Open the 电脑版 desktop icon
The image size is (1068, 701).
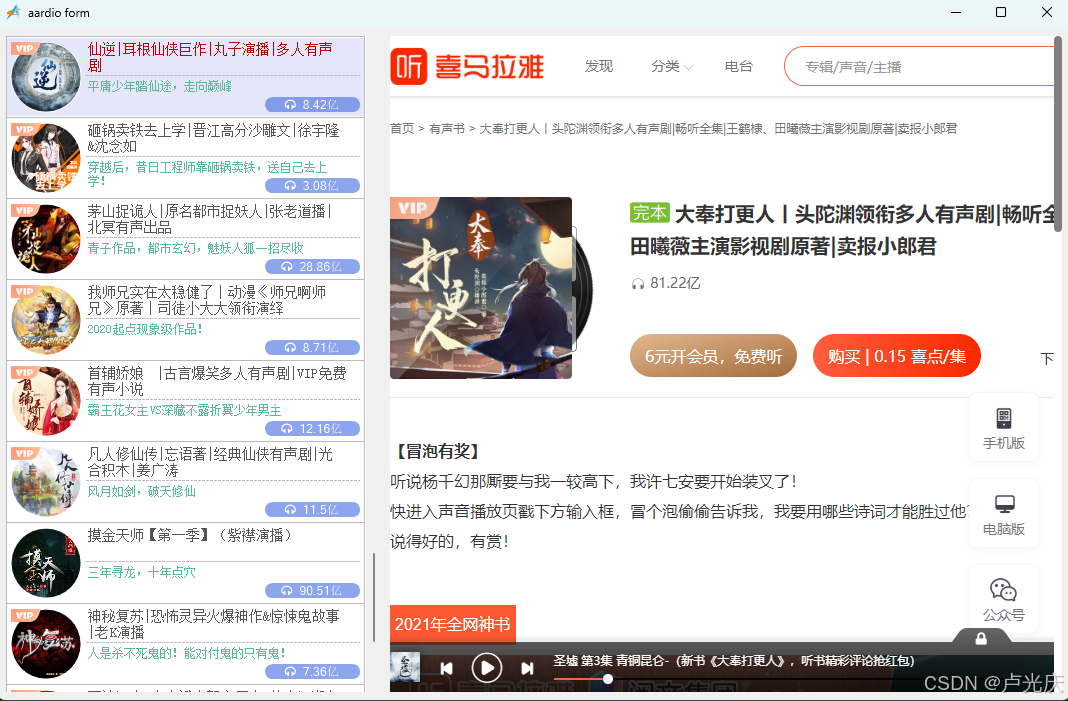[1004, 504]
